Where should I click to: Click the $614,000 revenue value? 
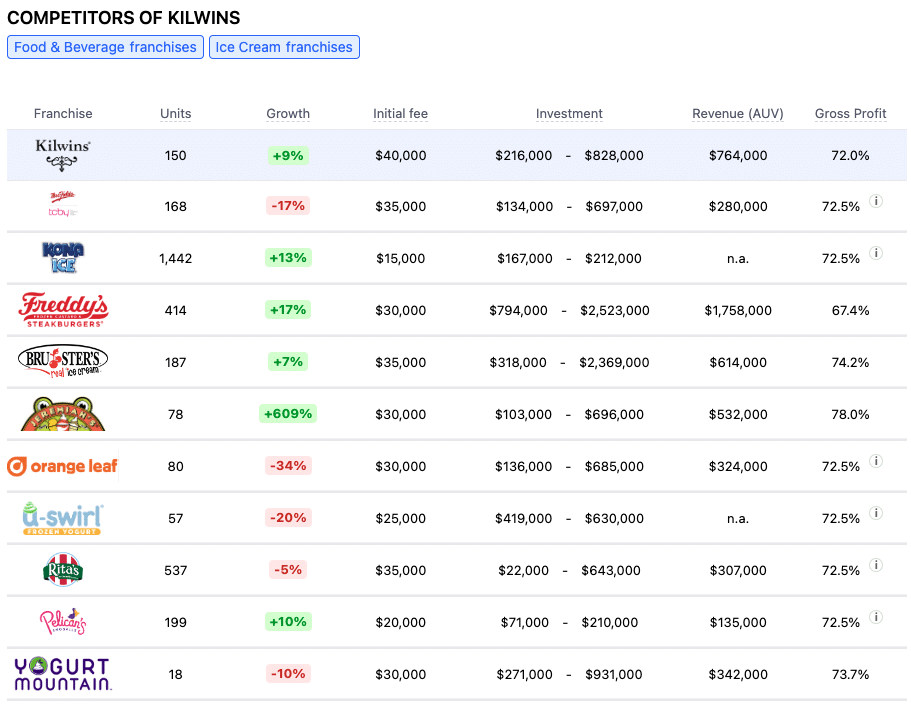coord(738,362)
